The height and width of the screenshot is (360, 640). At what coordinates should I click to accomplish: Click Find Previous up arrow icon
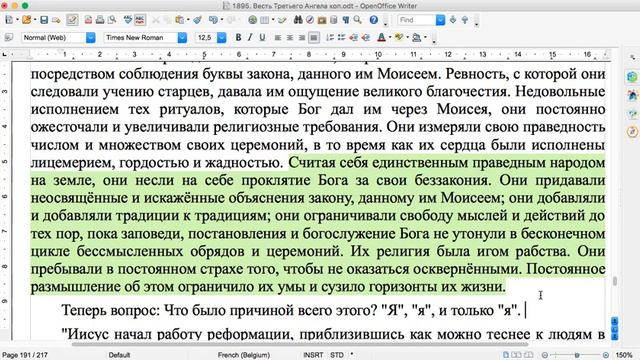click(x=464, y=20)
